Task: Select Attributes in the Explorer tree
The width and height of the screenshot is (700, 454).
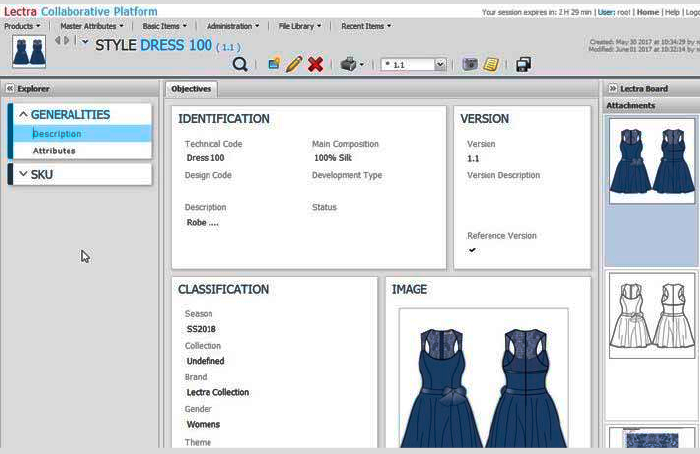Action: (54, 151)
